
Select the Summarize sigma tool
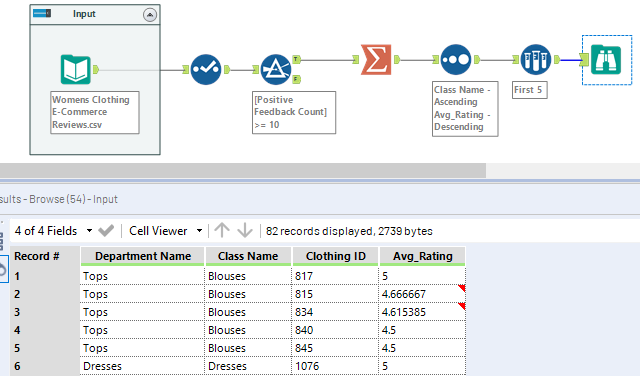click(x=376, y=60)
